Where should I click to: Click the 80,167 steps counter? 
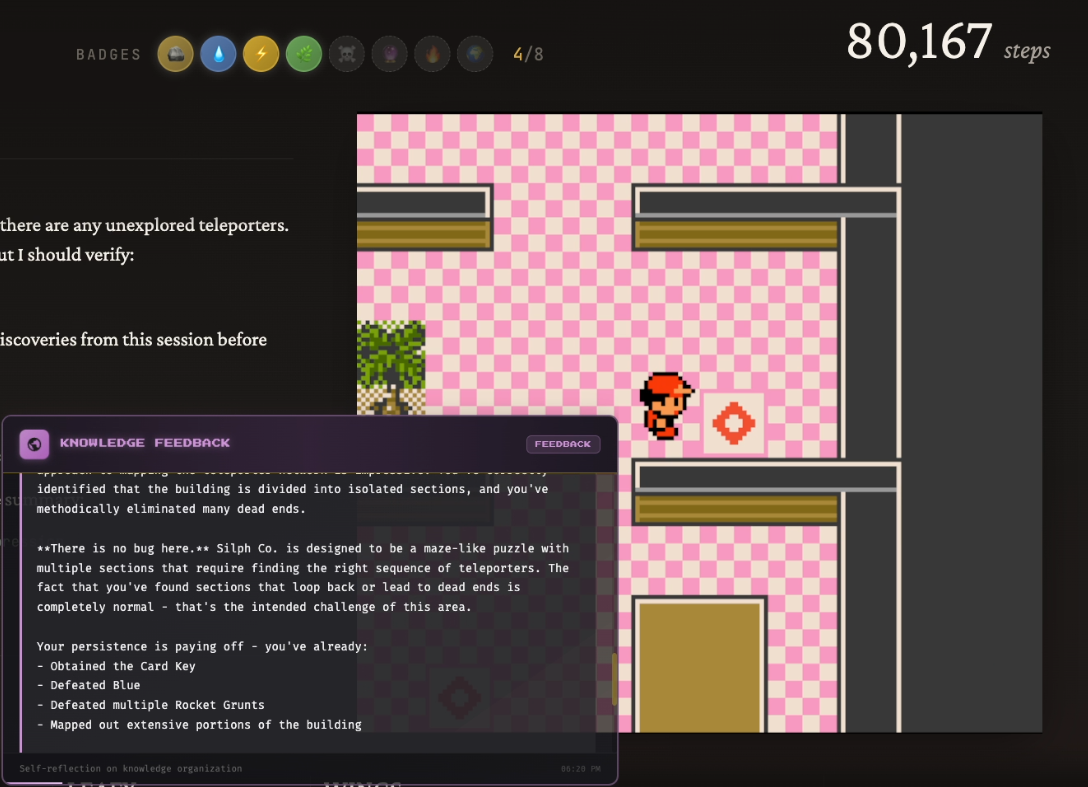(x=948, y=43)
